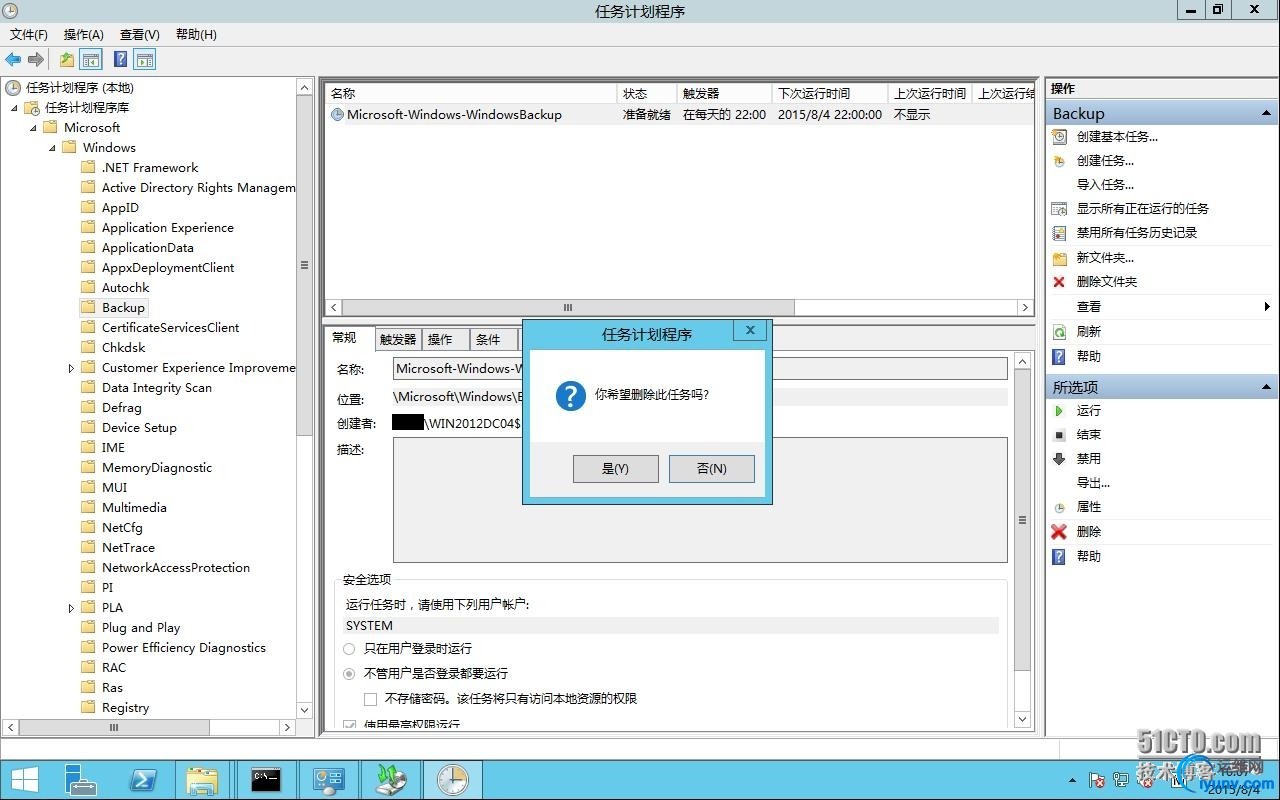Click 显示所有正在运行的任务 action icon
Image resolution: width=1280 pixels, height=800 pixels.
(1060, 209)
